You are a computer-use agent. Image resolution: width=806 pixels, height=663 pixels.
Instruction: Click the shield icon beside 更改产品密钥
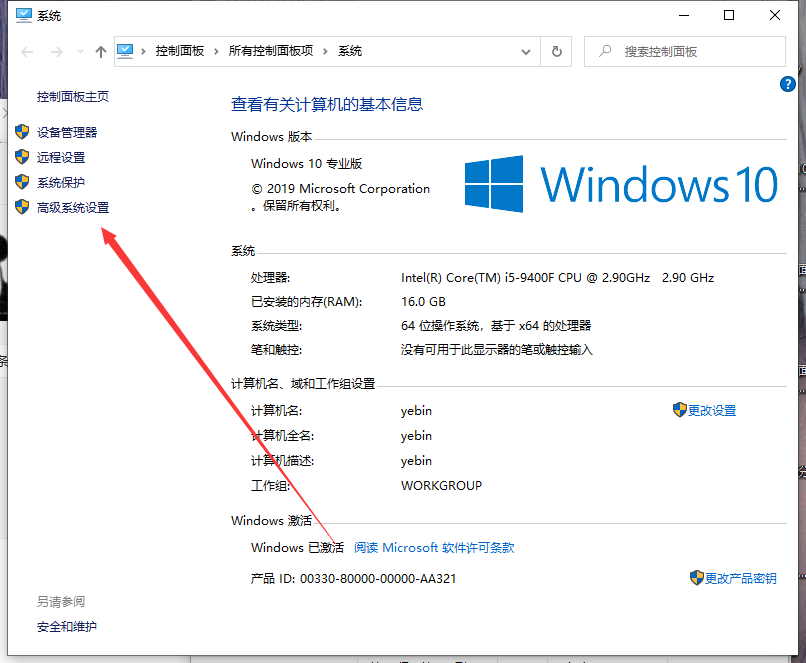[x=696, y=578]
